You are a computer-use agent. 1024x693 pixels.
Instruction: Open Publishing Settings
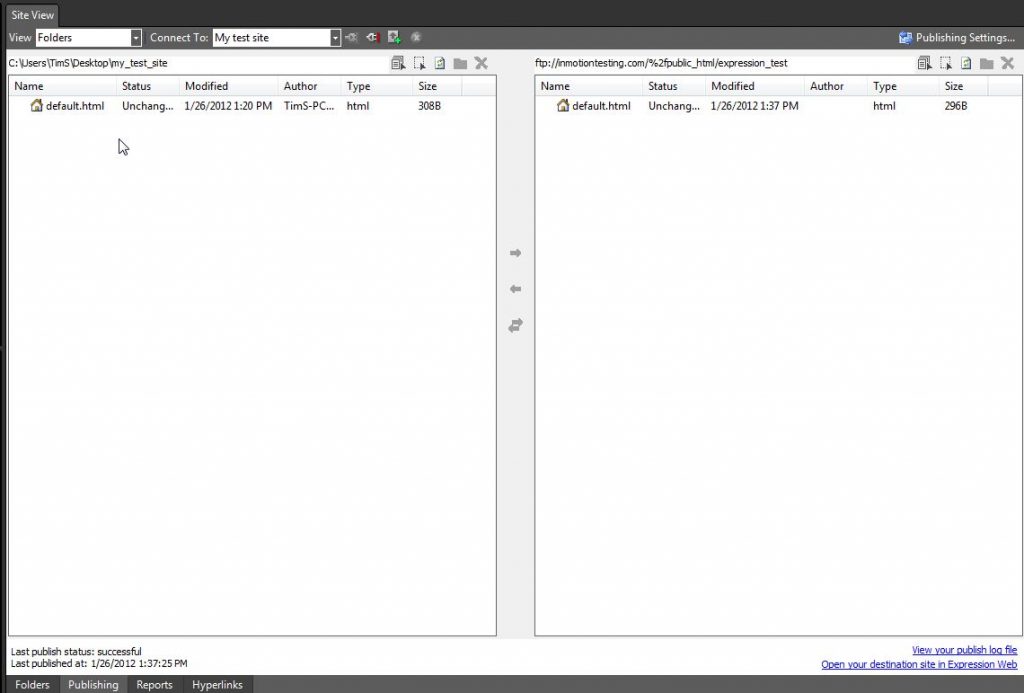[x=958, y=37]
